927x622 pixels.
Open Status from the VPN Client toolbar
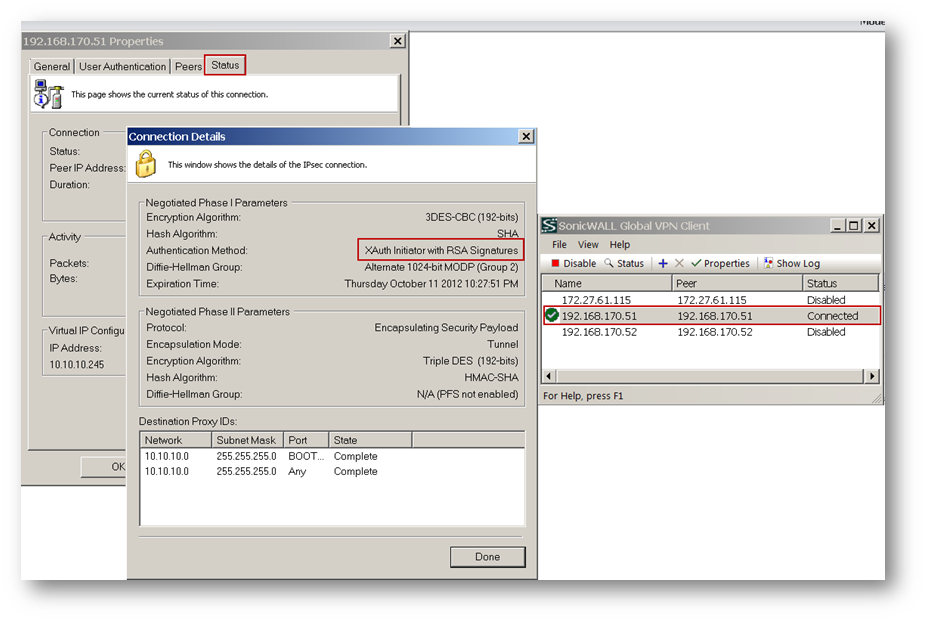coord(624,263)
